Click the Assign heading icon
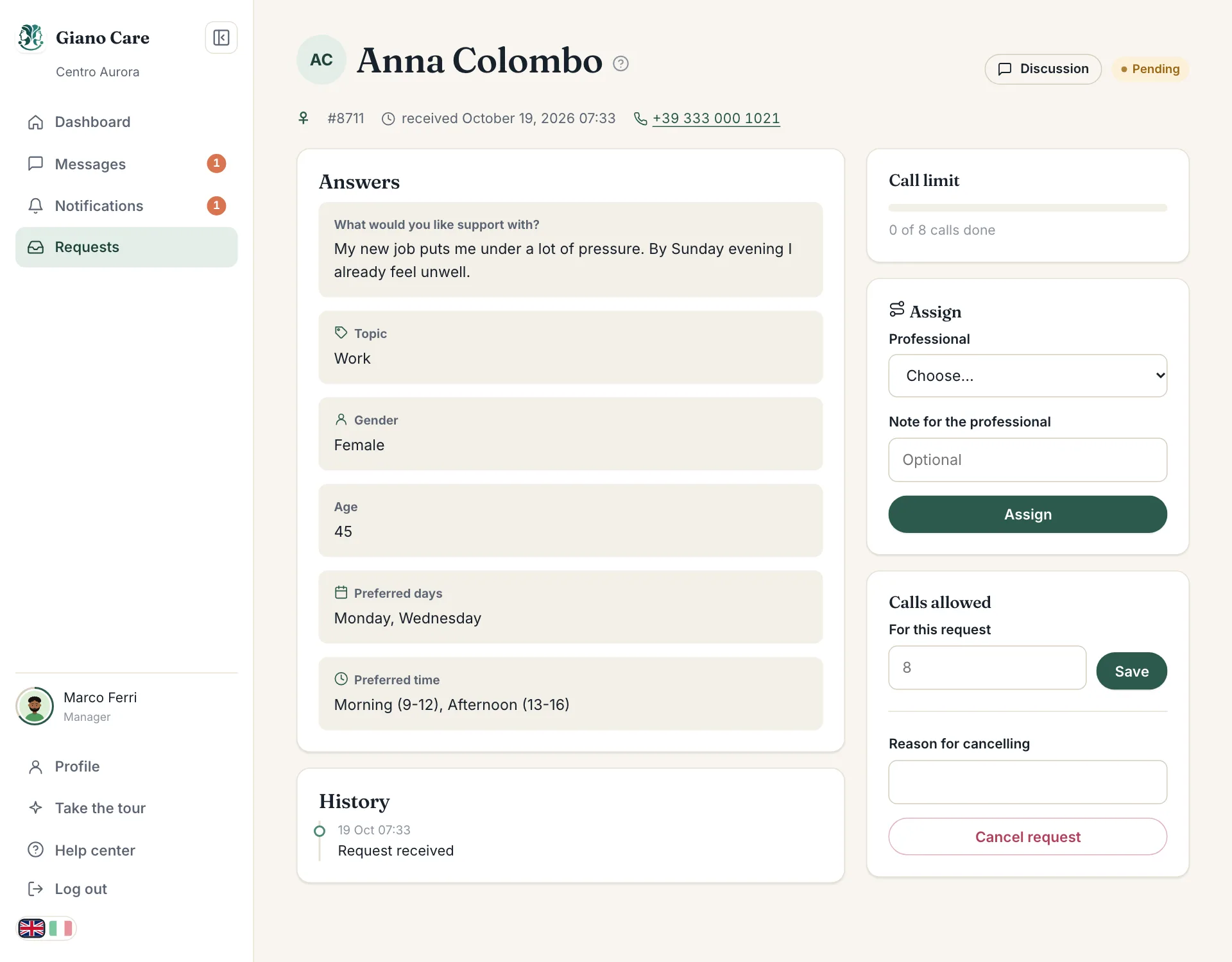This screenshot has width=1232, height=962. click(x=896, y=310)
